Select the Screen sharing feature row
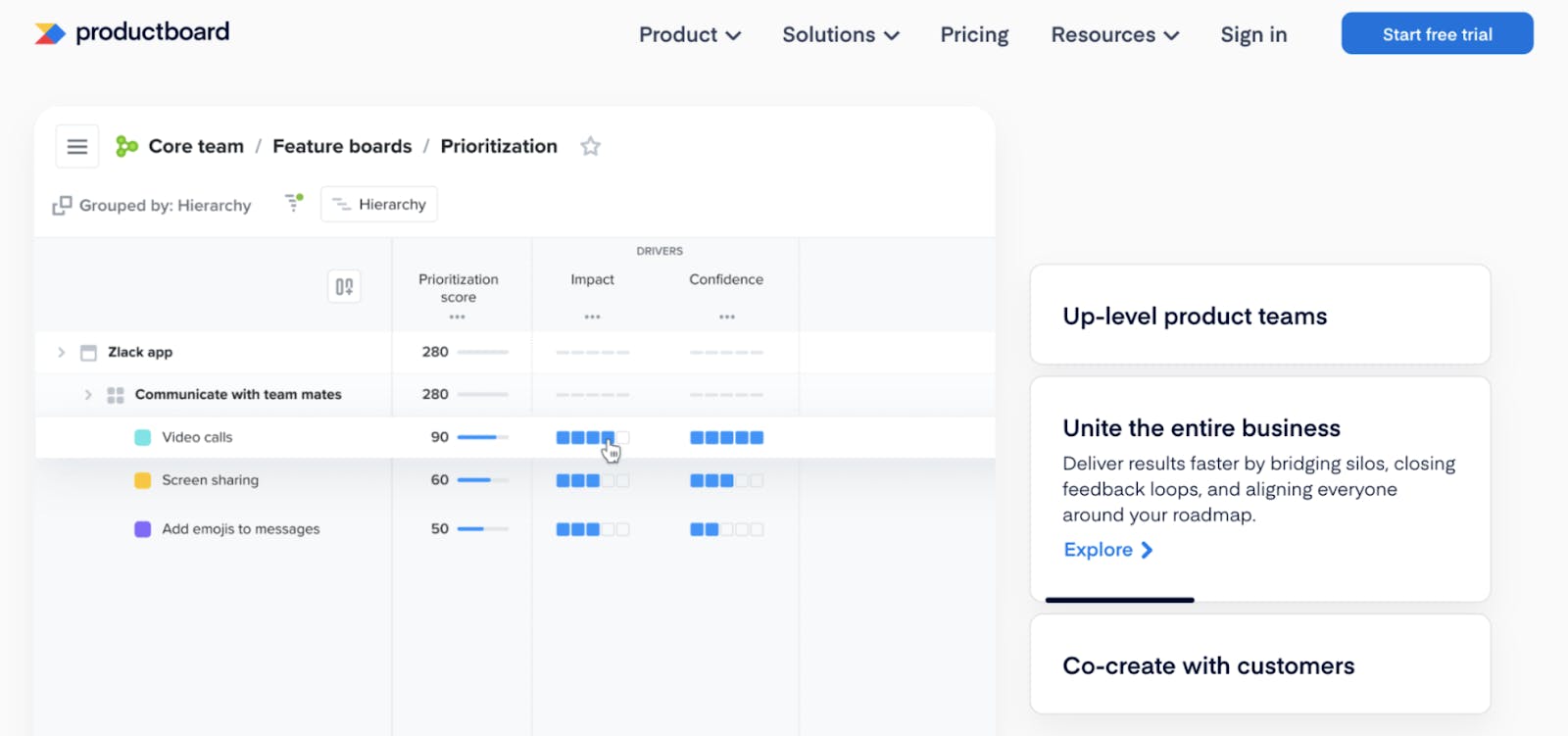The image size is (1568, 736). 515,481
